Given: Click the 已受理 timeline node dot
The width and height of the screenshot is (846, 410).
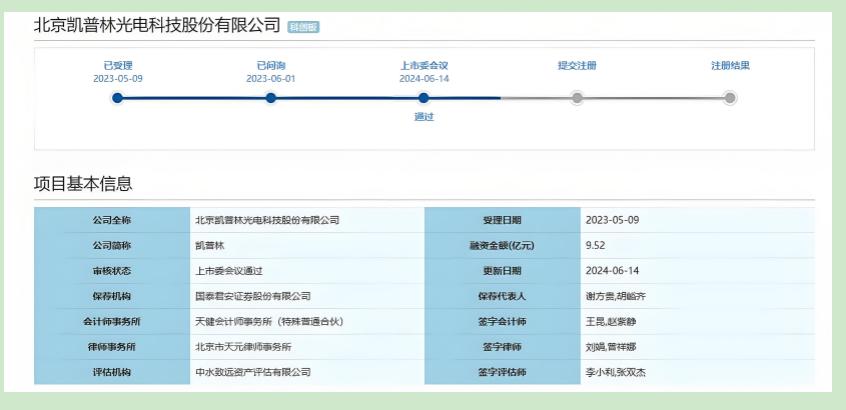Looking at the screenshot, I should (x=118, y=98).
